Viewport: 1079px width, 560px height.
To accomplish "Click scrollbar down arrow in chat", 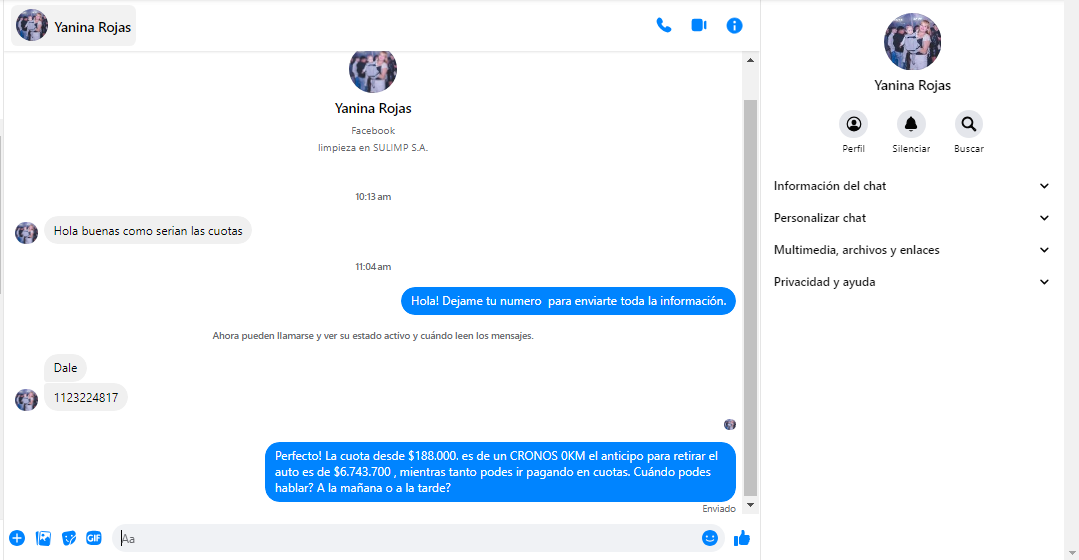I will pyautogui.click(x=750, y=505).
